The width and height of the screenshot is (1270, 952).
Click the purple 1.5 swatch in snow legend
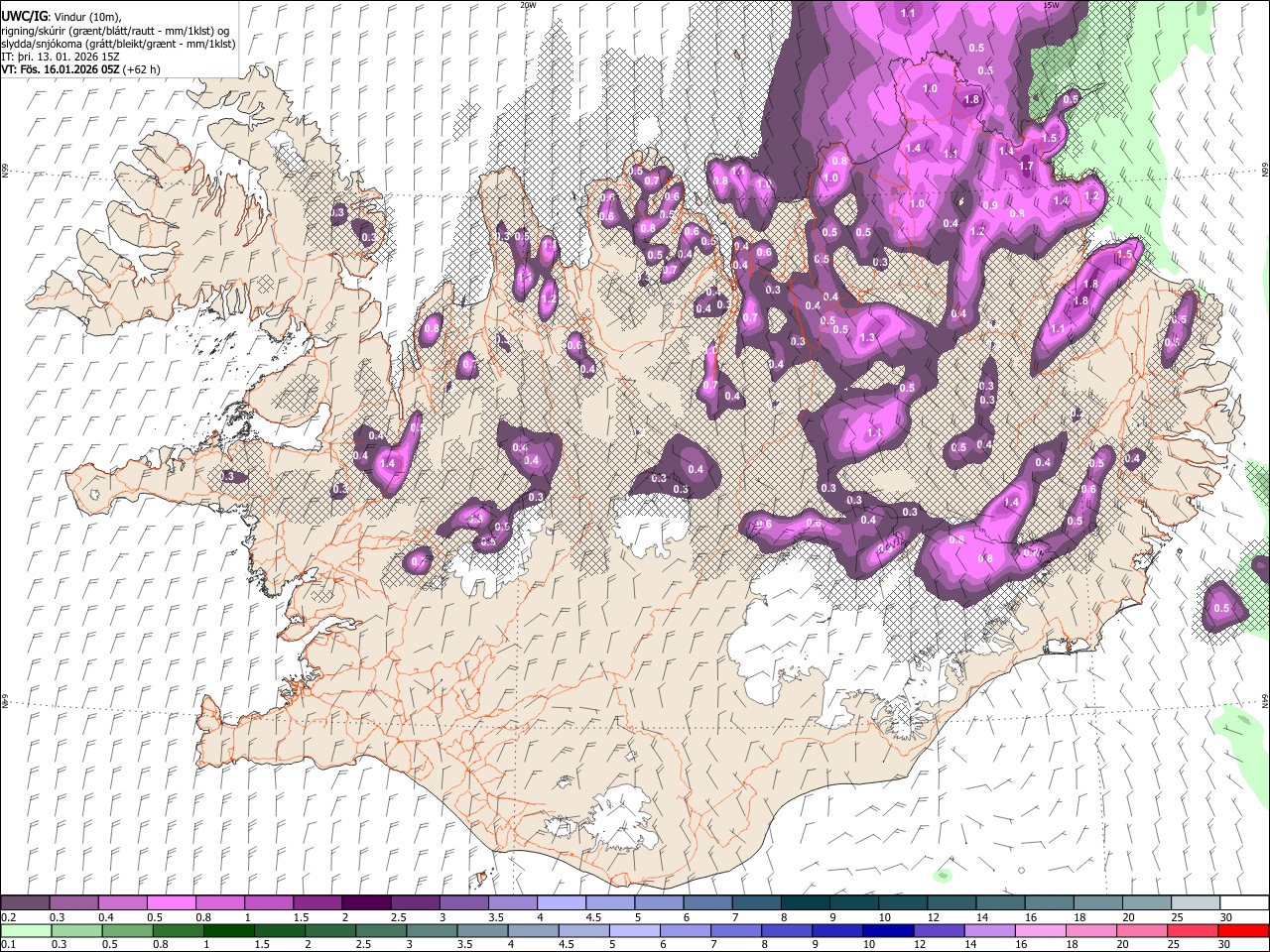click(318, 902)
